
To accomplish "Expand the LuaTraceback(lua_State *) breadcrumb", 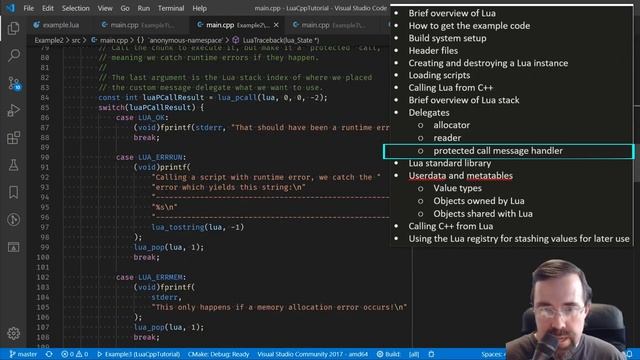I will [x=281, y=40].
